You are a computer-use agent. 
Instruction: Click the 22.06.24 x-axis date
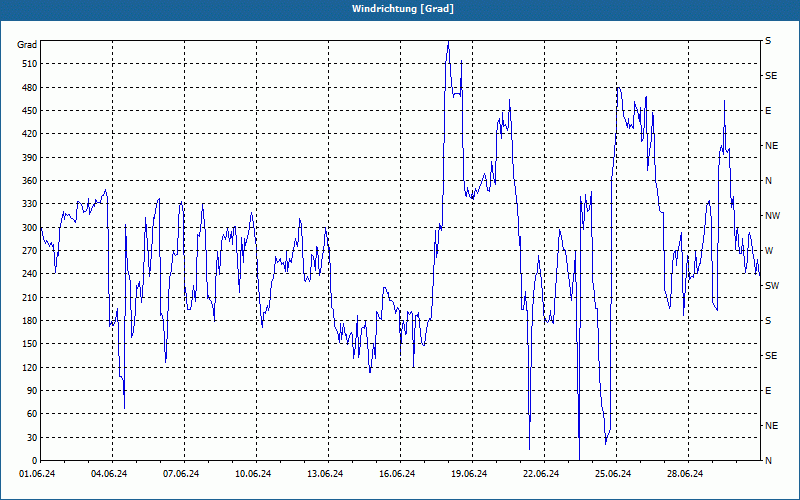541,474
